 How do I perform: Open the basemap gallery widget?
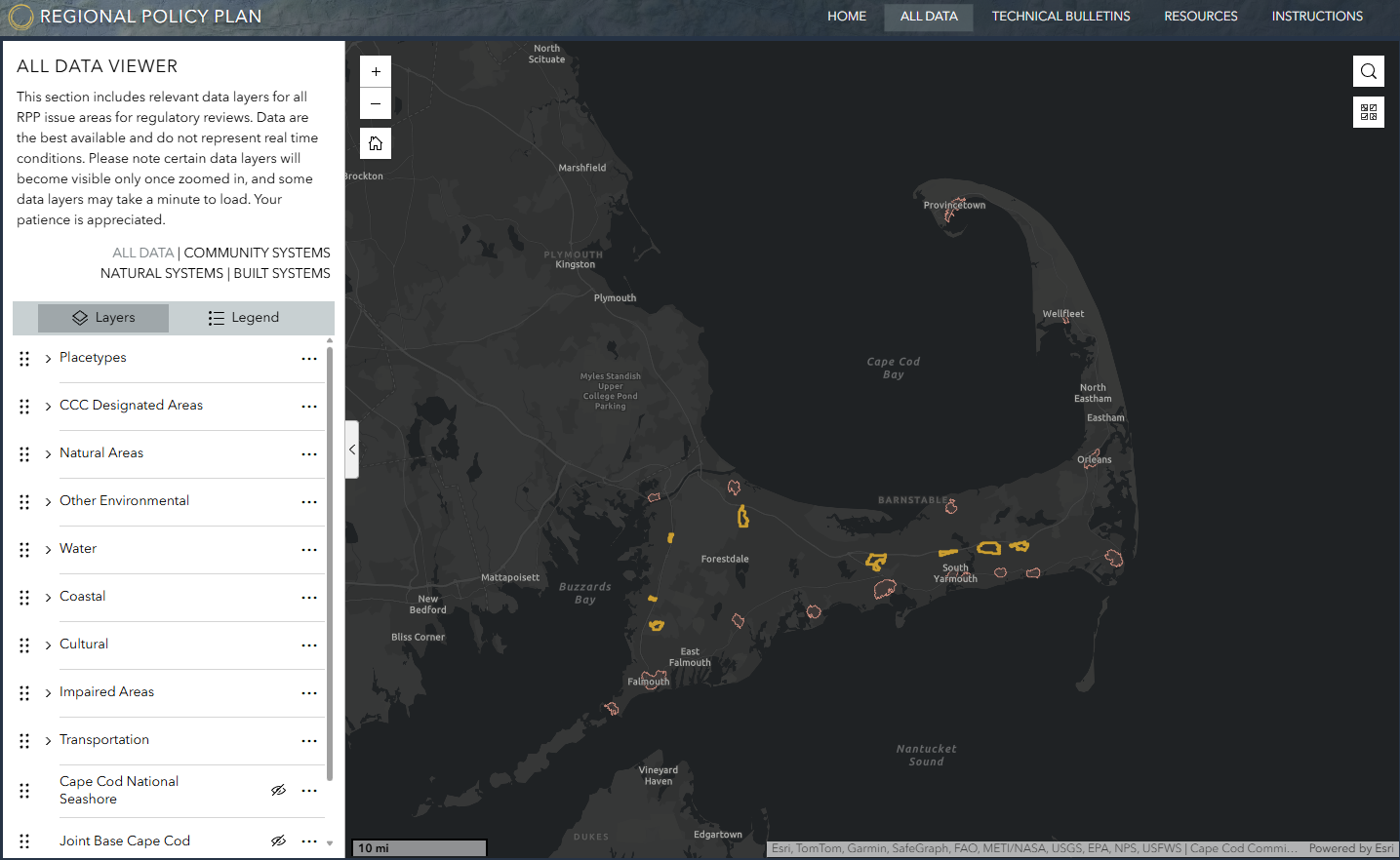[1368, 112]
